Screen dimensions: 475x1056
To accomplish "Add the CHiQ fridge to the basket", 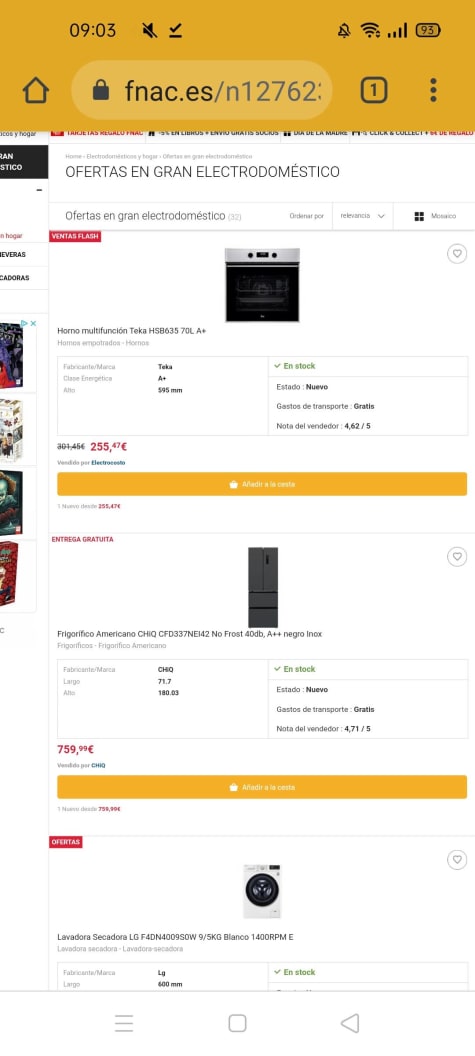I will [x=262, y=787].
